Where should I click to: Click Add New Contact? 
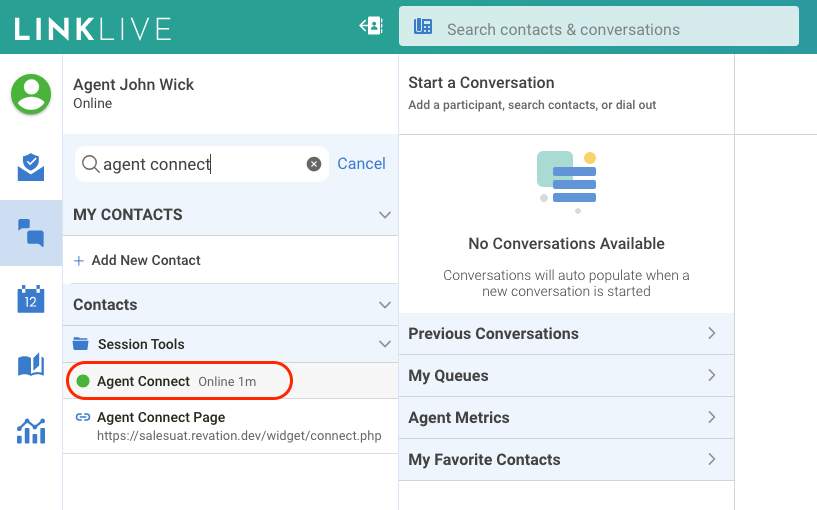click(145, 260)
